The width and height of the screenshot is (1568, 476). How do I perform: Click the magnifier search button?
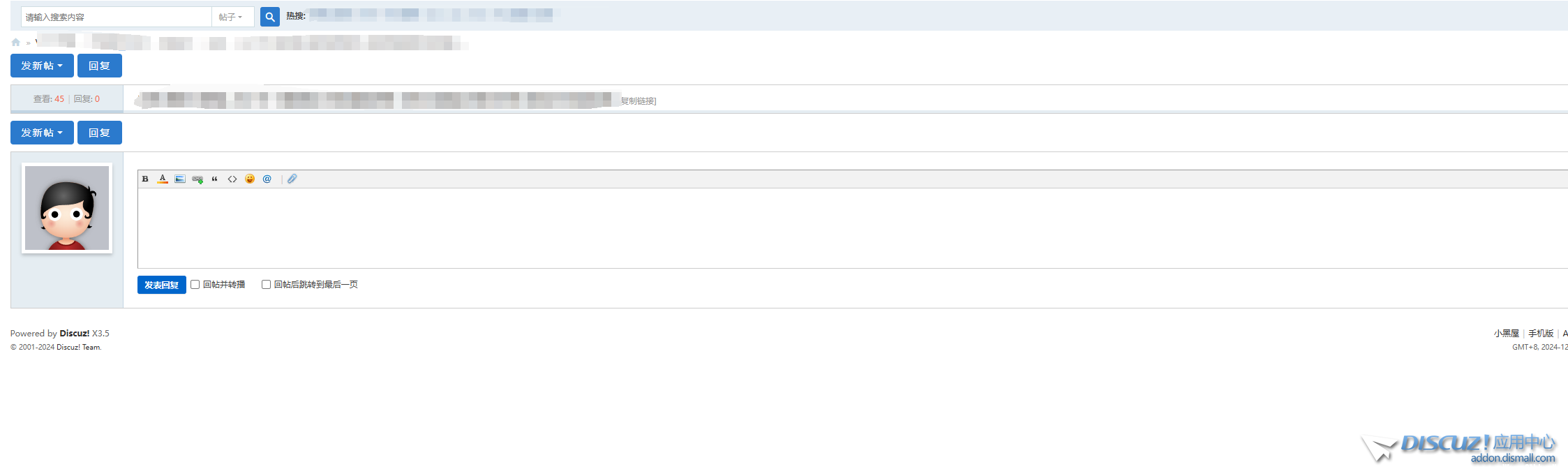269,17
